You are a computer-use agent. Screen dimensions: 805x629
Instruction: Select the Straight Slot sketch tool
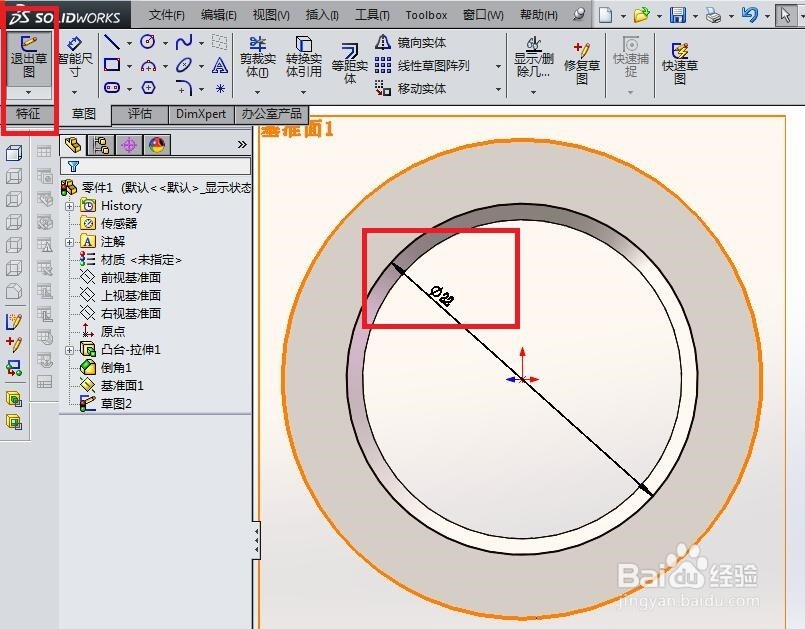click(x=112, y=88)
